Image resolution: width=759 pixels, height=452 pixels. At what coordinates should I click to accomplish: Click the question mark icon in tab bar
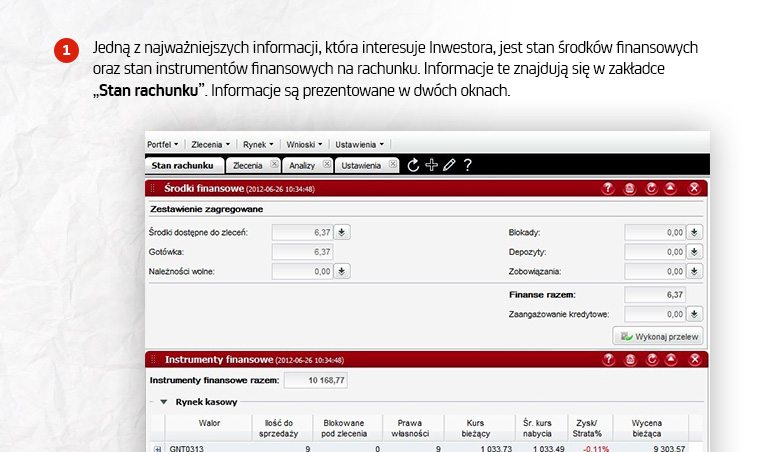click(x=468, y=165)
